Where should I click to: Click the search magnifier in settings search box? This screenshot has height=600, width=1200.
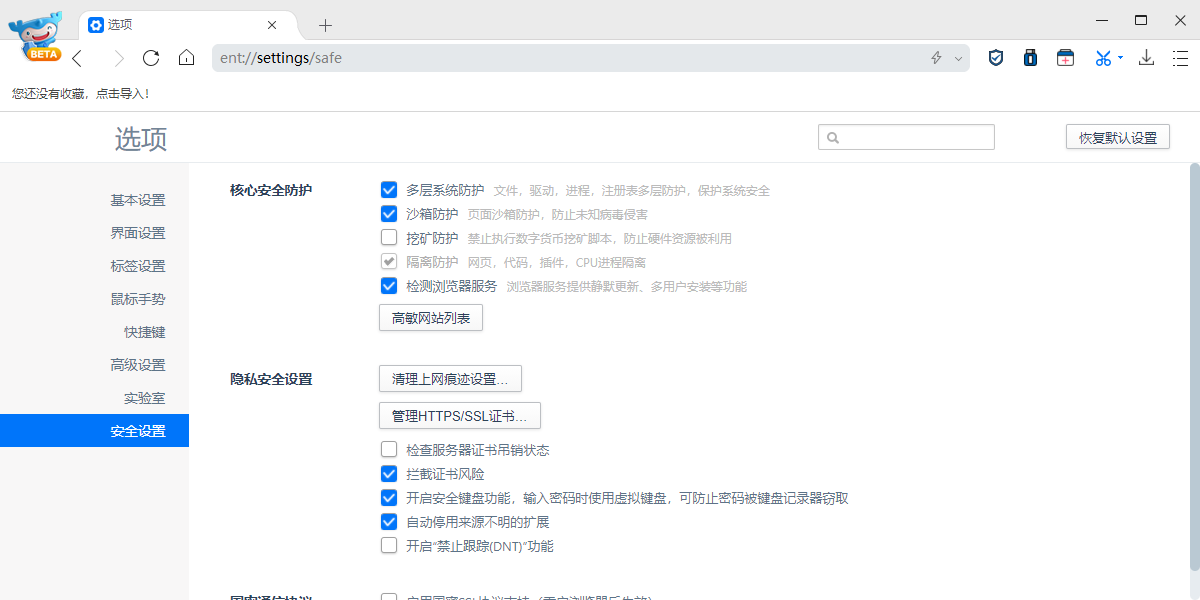(833, 137)
